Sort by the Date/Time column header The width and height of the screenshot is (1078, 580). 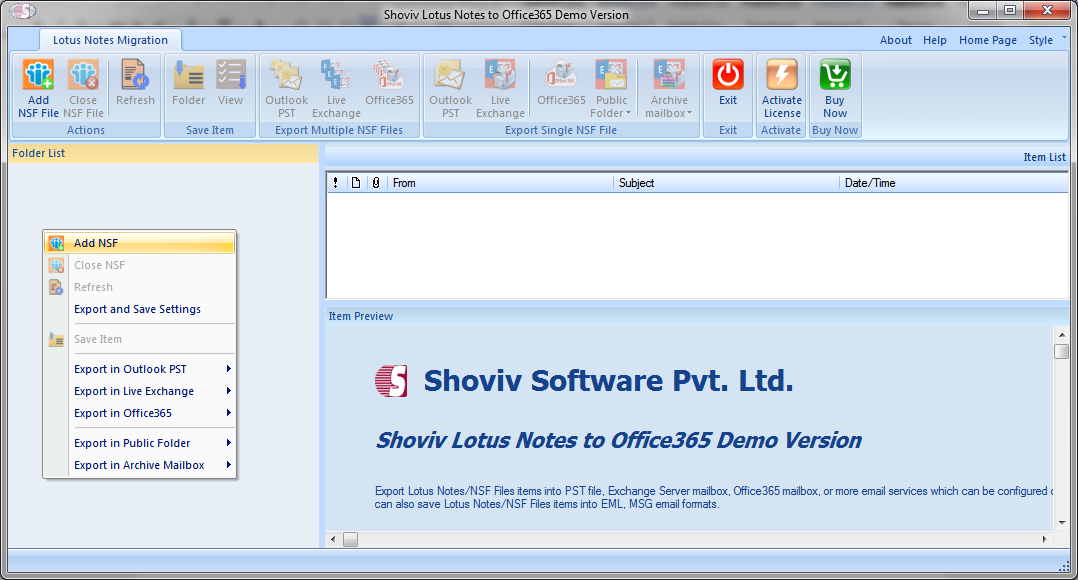click(x=954, y=183)
